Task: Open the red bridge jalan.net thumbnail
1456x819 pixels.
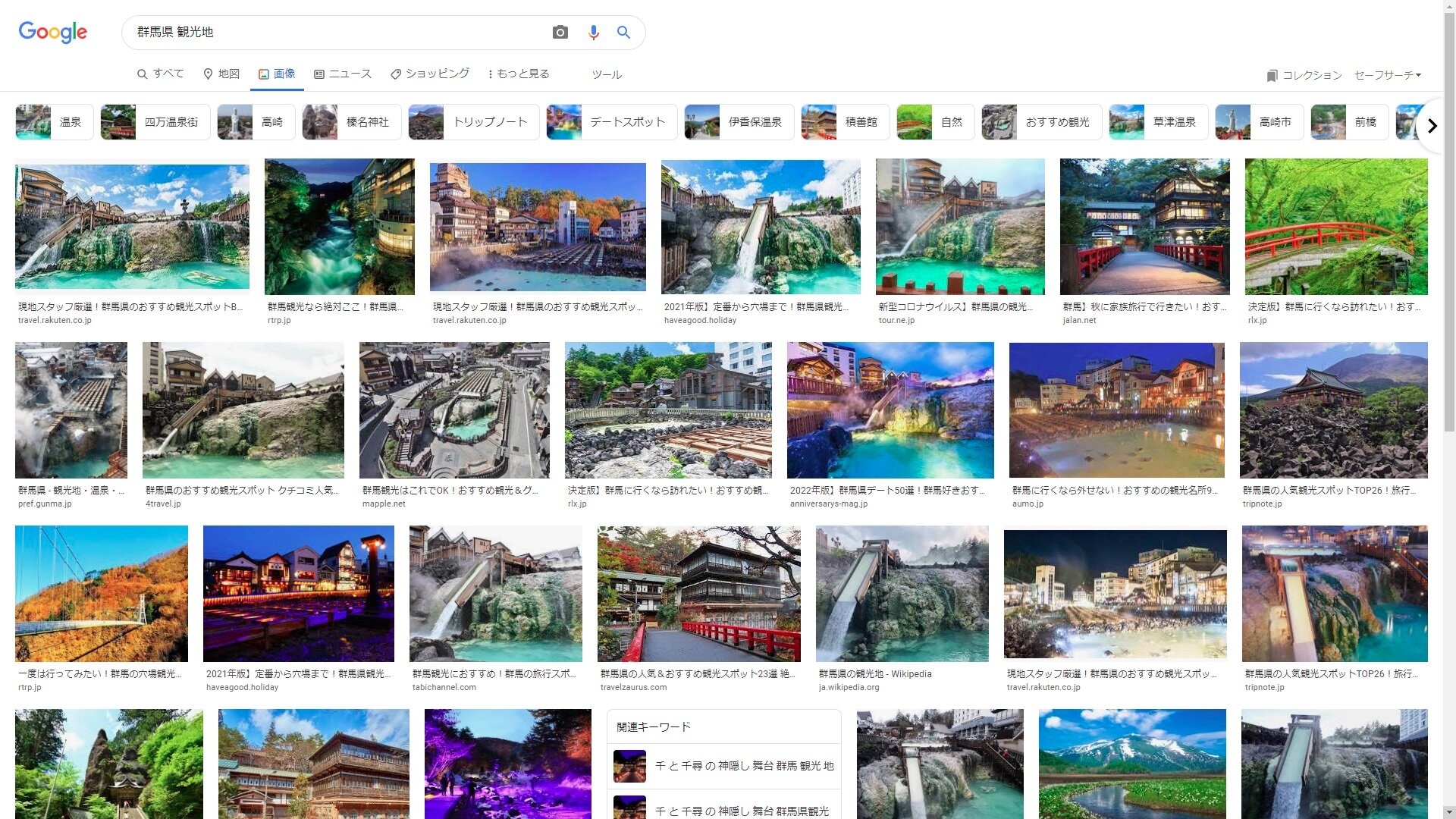Action: (x=1144, y=227)
